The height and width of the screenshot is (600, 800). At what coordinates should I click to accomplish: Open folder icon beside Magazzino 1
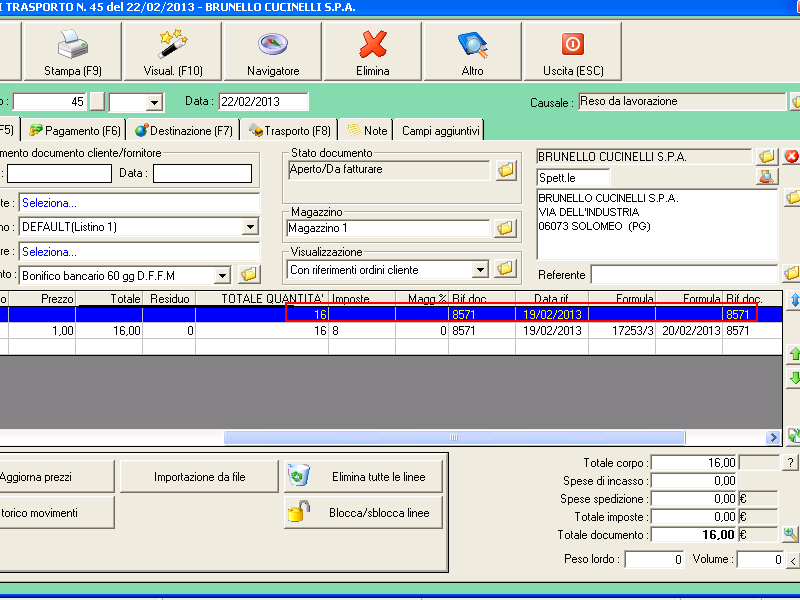pos(505,228)
